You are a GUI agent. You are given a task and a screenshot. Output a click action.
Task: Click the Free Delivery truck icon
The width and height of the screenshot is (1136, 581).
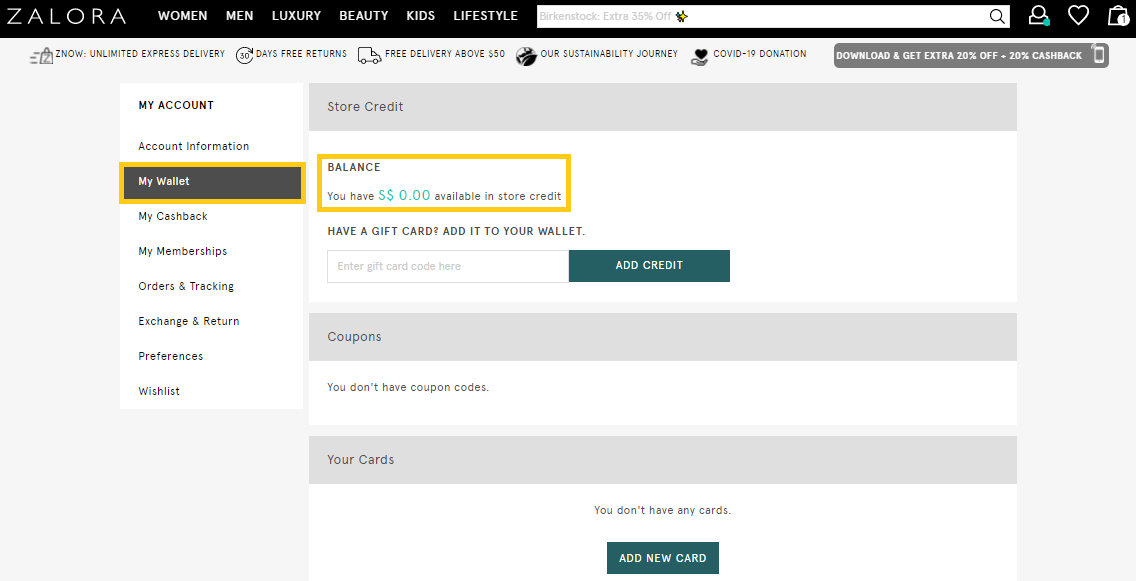[x=369, y=55]
